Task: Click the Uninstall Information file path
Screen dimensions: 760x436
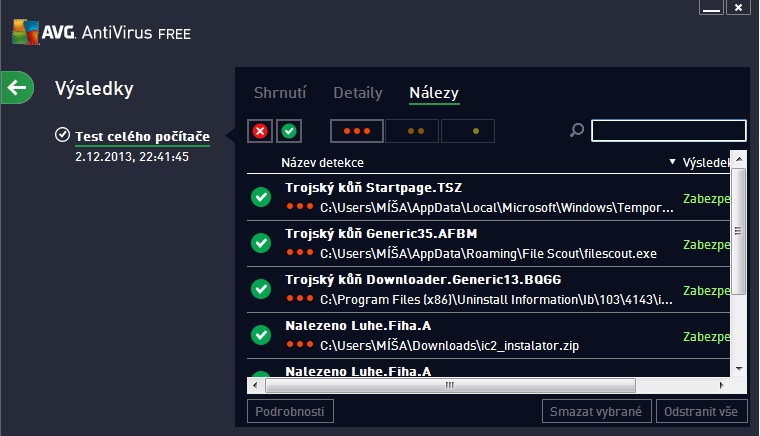Action: pyautogui.click(x=496, y=300)
